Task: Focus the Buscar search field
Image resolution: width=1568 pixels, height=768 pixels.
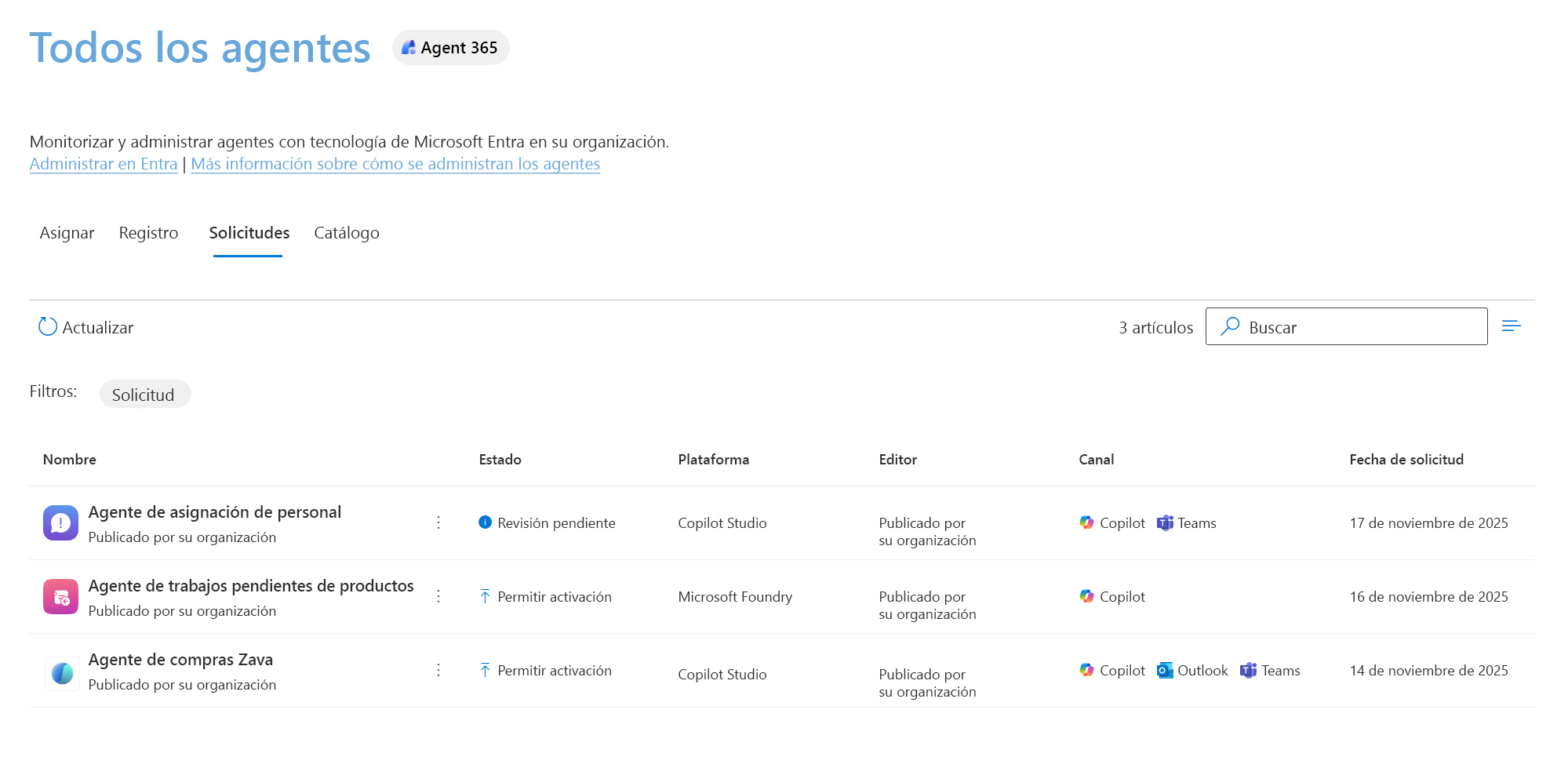Action: coord(1346,326)
